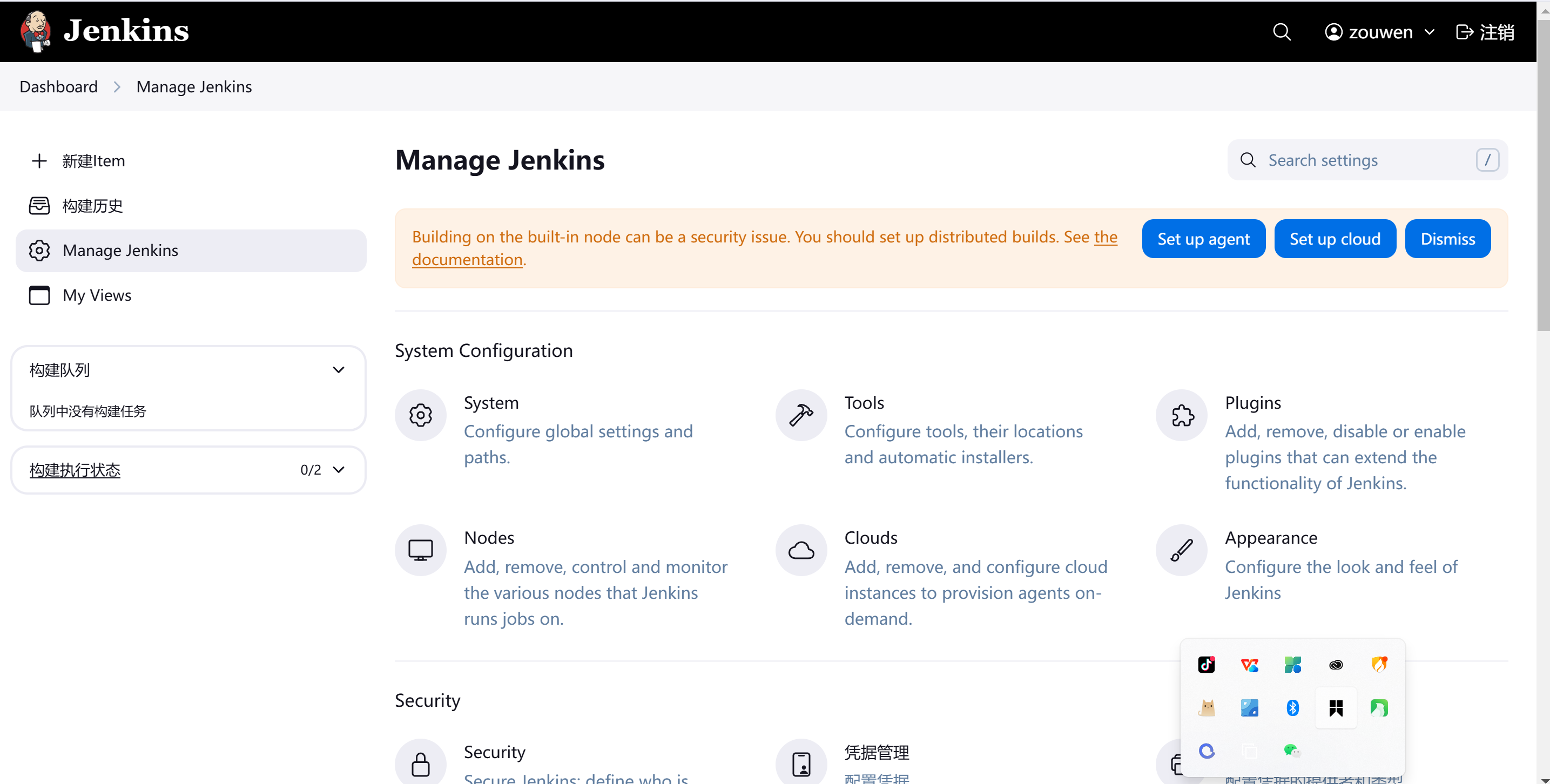Click the Appearance paintbrush icon

tap(1182, 550)
